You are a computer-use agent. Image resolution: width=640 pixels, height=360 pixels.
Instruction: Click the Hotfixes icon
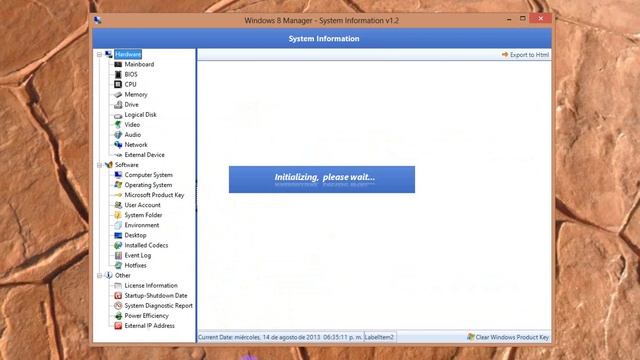tap(118, 266)
